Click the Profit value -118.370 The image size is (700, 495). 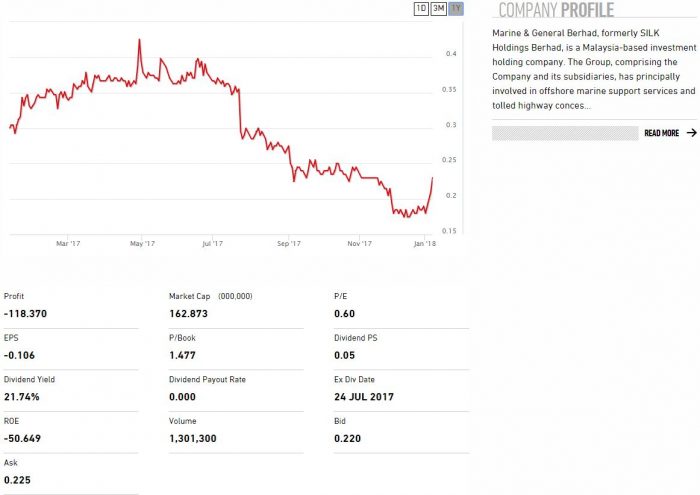point(26,313)
